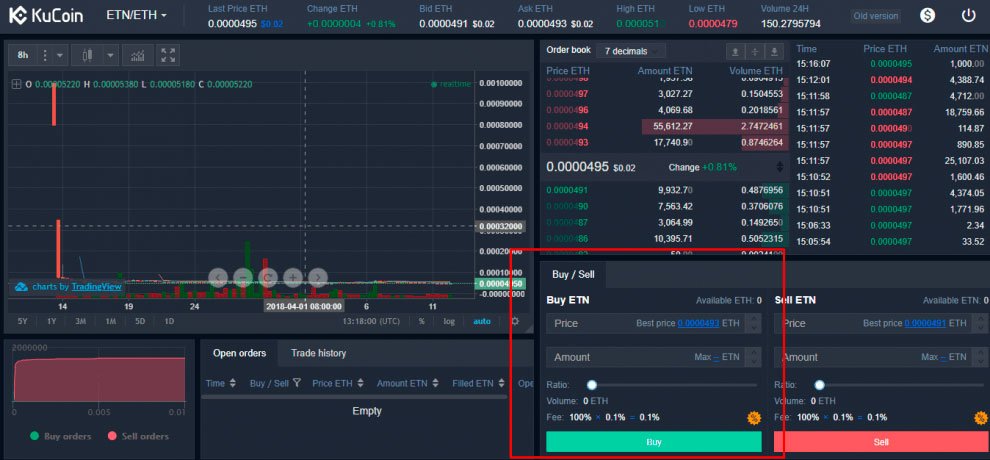Toggle percentage scale on chart
Viewport: 990px width, 460px height.
(421, 321)
